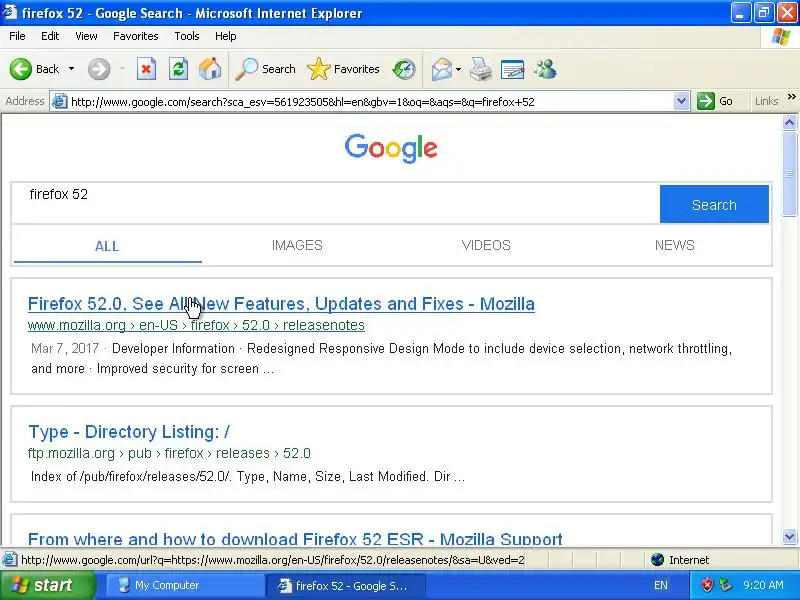This screenshot has height=600, width=800.
Task: Click the vertical scrollbar thumb
Action: 789,173
